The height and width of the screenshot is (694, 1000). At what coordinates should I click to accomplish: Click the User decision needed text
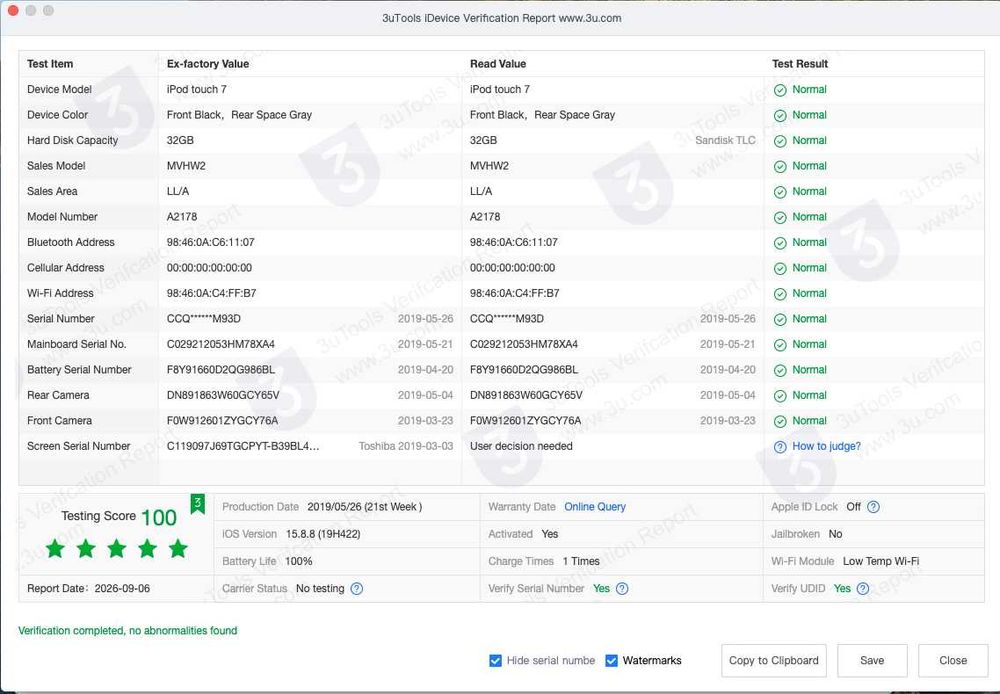[521, 447]
